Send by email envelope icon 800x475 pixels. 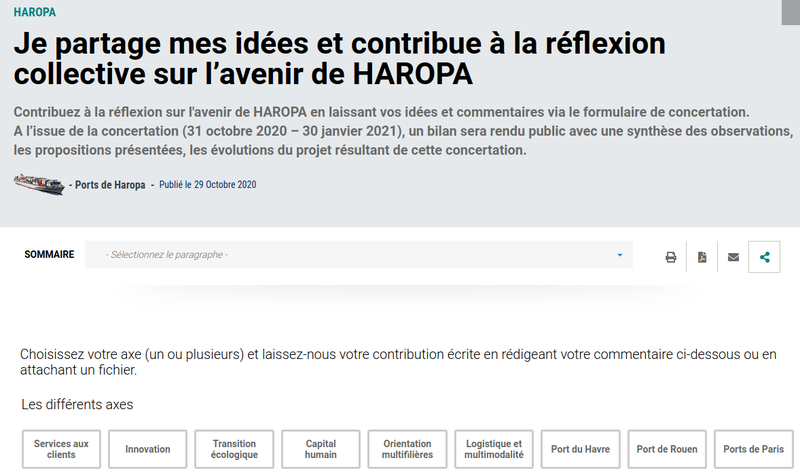733,257
